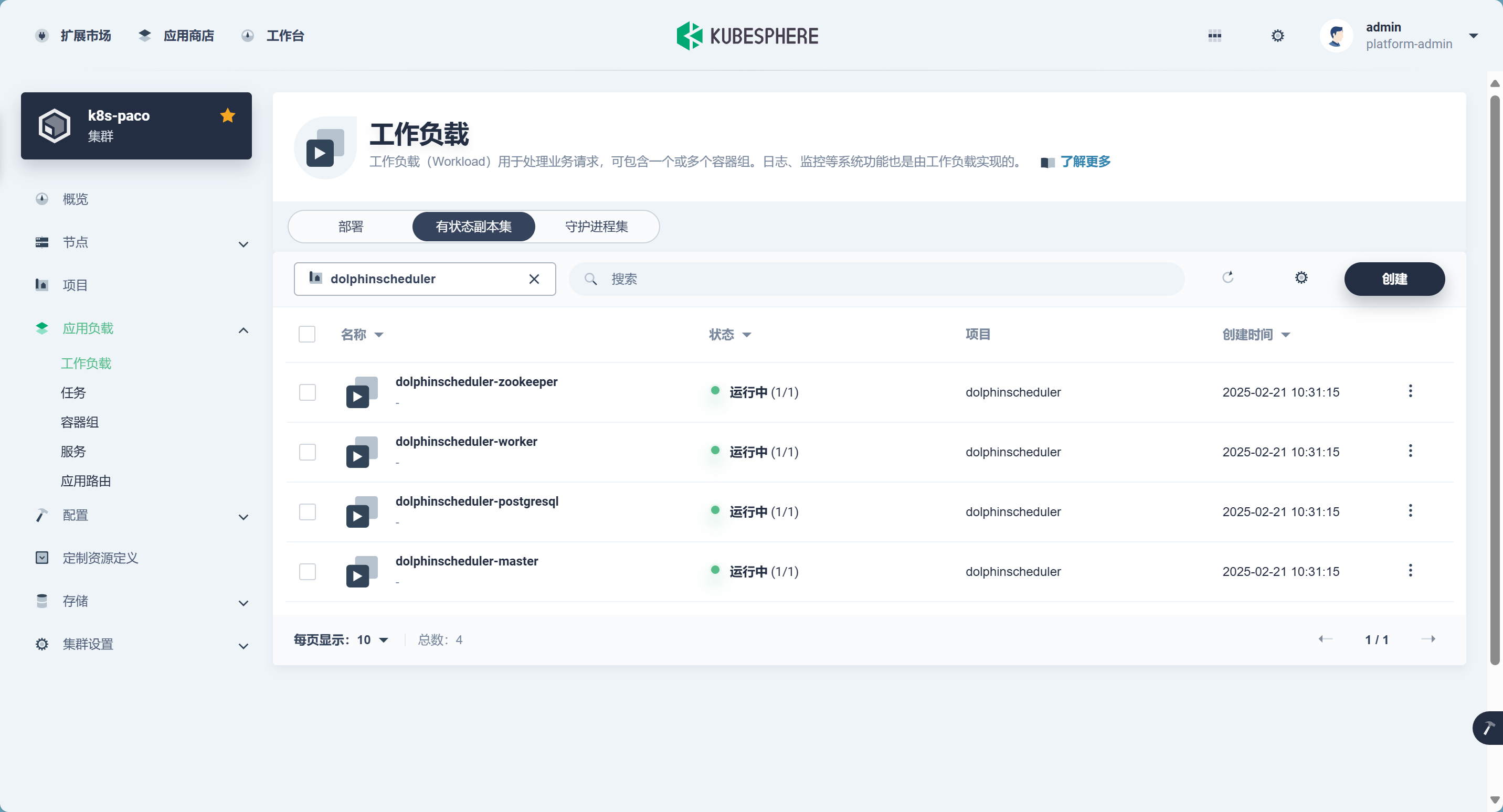Open more actions for dolphinscheduler-master row
Screen dimensions: 1503x812
1410,571
